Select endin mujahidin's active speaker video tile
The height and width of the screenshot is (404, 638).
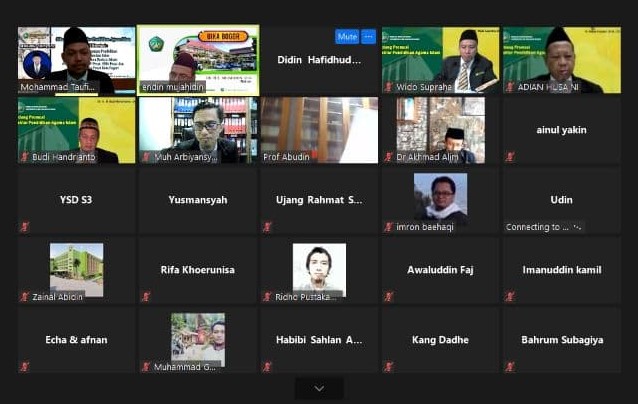pyautogui.click(x=198, y=60)
